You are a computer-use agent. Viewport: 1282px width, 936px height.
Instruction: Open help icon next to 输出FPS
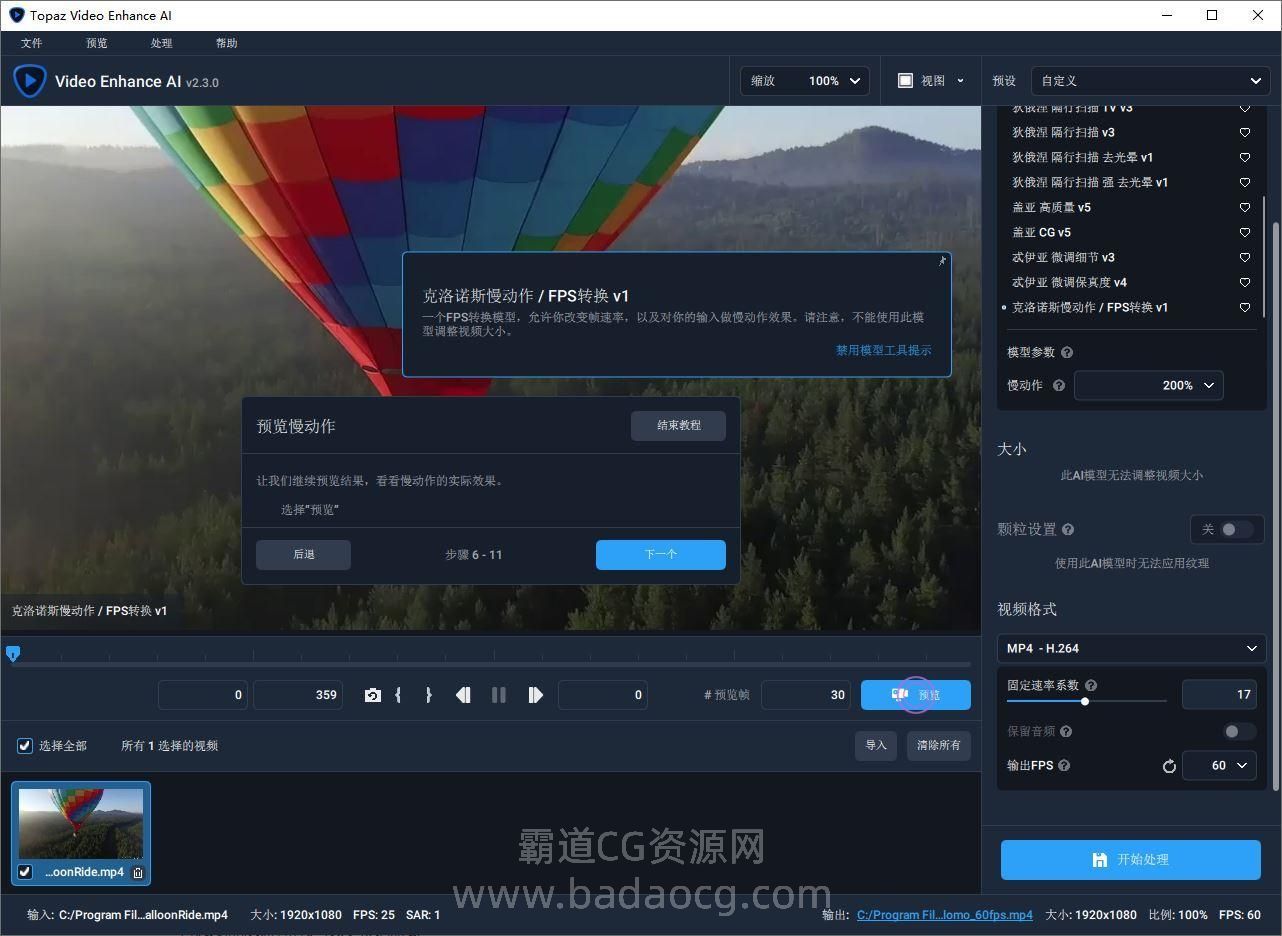[x=1064, y=765]
